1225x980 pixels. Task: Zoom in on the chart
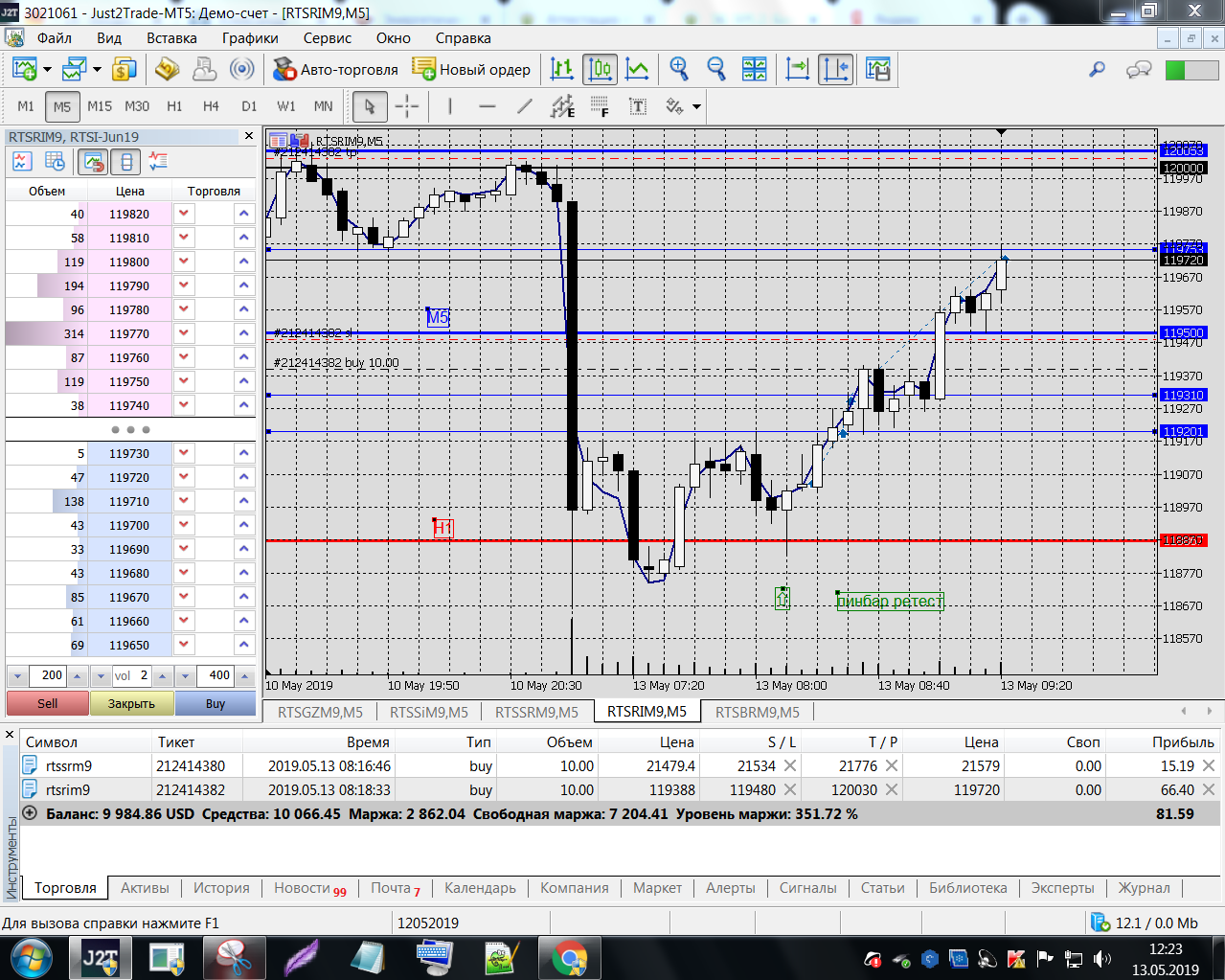pyautogui.click(x=679, y=69)
